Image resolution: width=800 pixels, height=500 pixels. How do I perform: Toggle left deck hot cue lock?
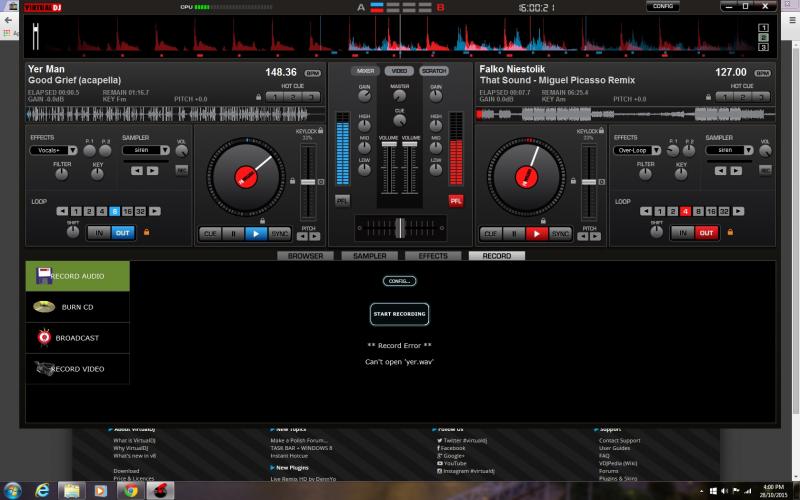pyautogui.click(x=259, y=97)
